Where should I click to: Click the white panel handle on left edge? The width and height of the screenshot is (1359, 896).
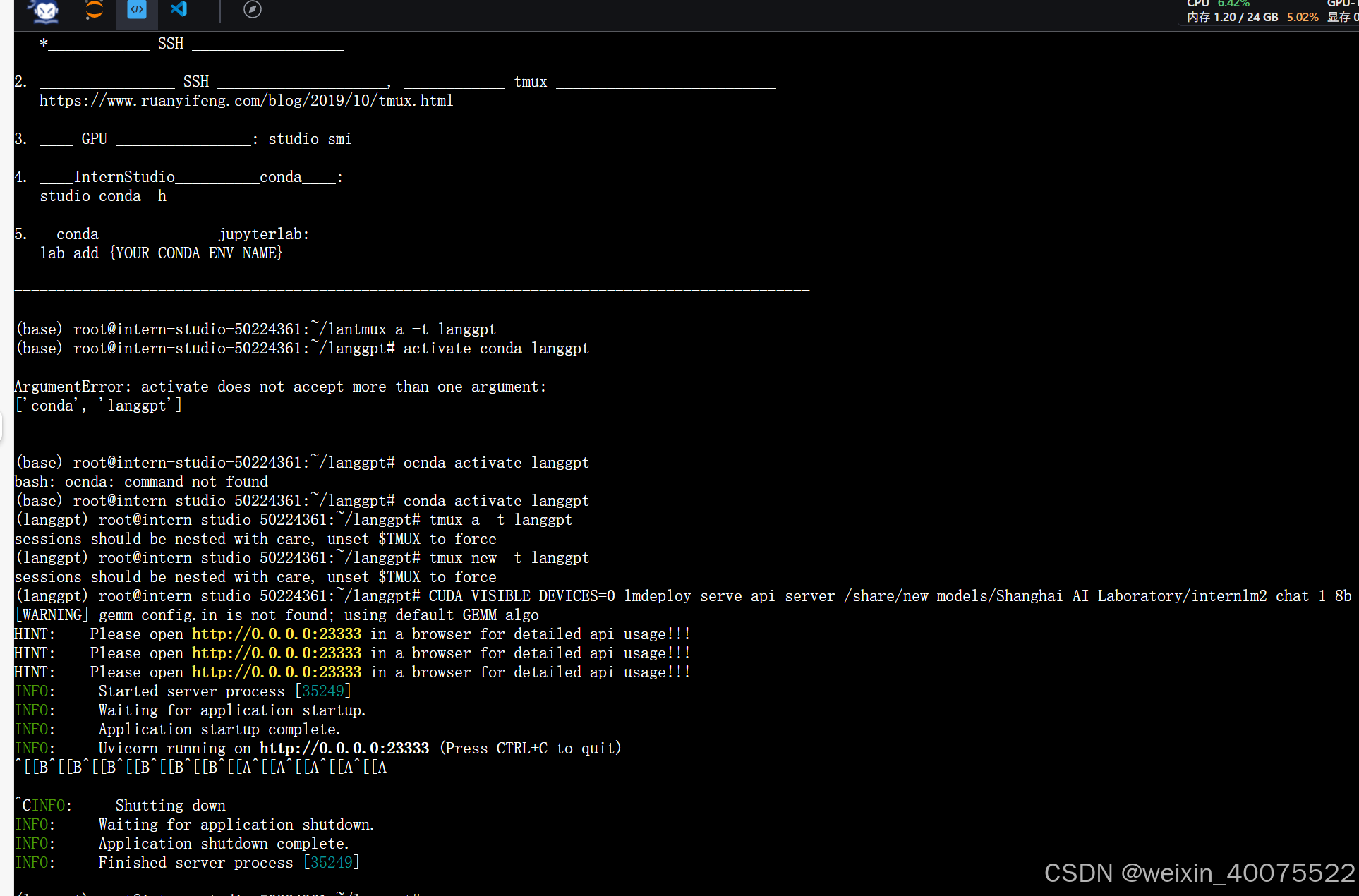click(x=2, y=427)
